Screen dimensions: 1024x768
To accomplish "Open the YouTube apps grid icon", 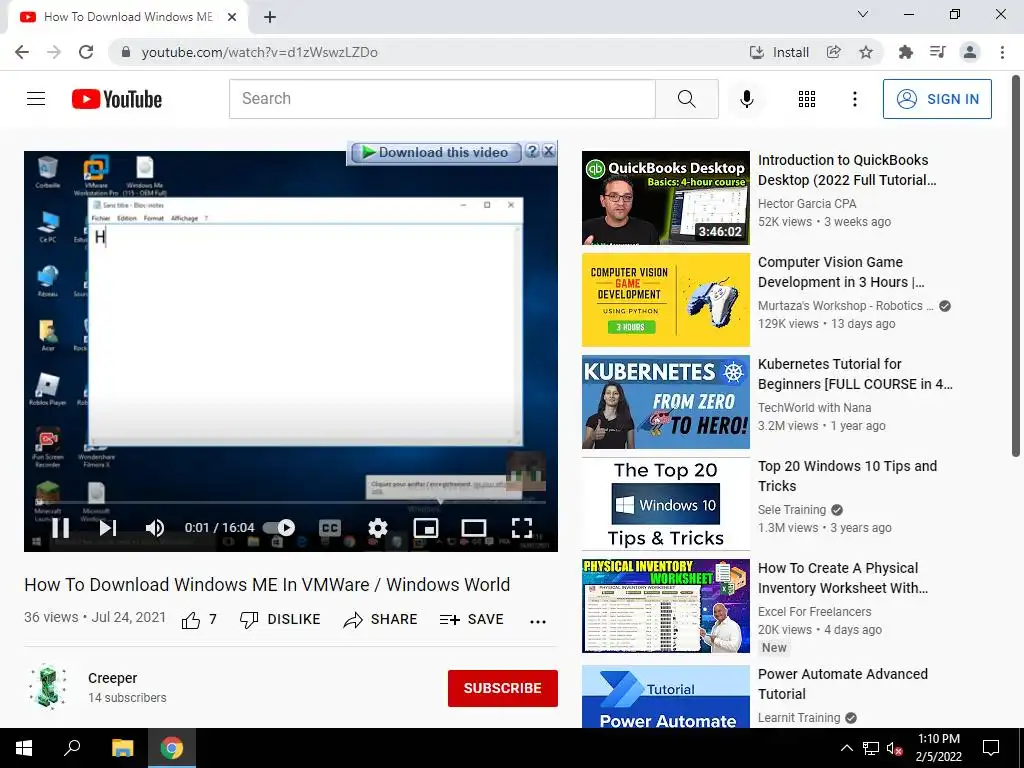I will click(807, 99).
